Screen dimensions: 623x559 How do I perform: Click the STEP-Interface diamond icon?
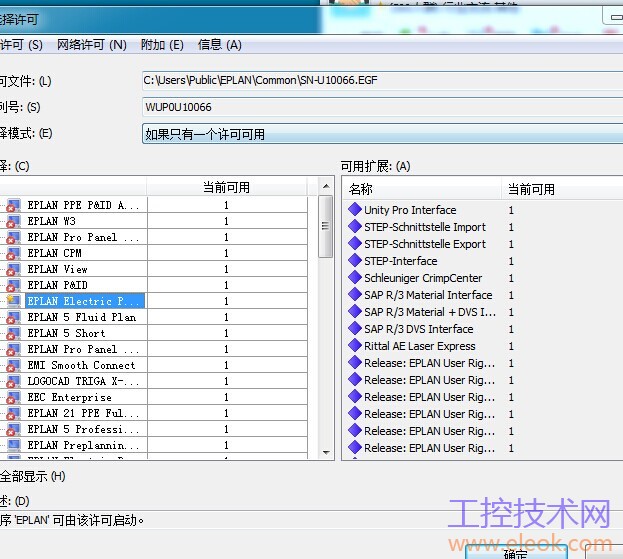354,261
